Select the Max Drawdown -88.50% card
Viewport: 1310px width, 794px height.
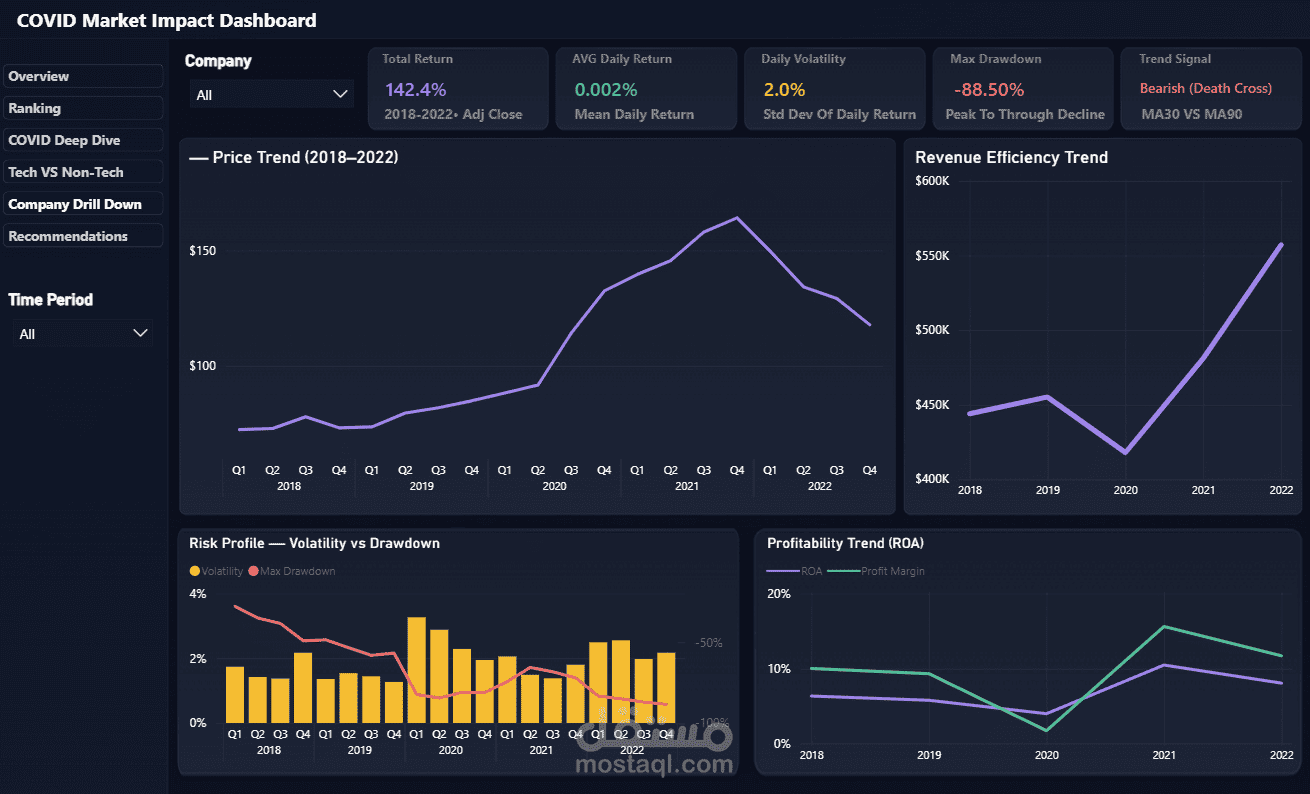[1024, 89]
